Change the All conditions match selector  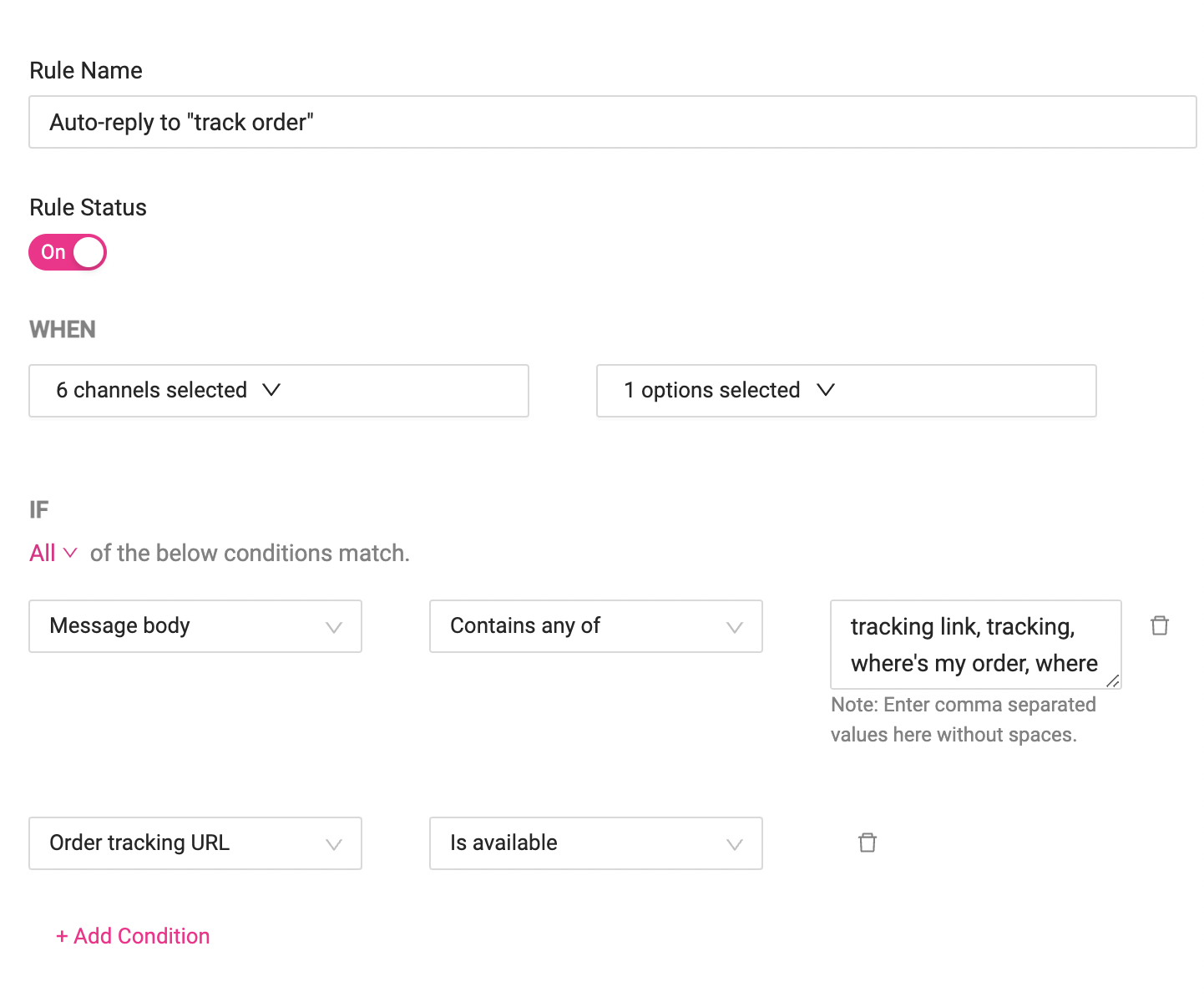53,553
